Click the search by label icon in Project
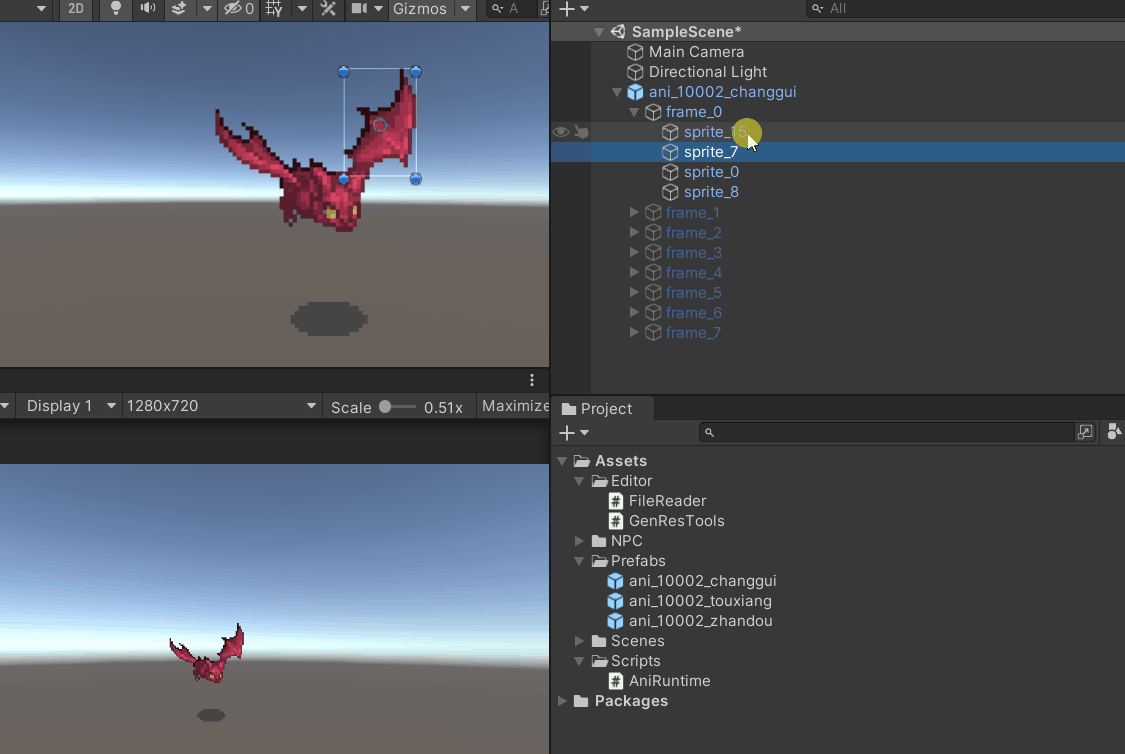 coord(1114,432)
